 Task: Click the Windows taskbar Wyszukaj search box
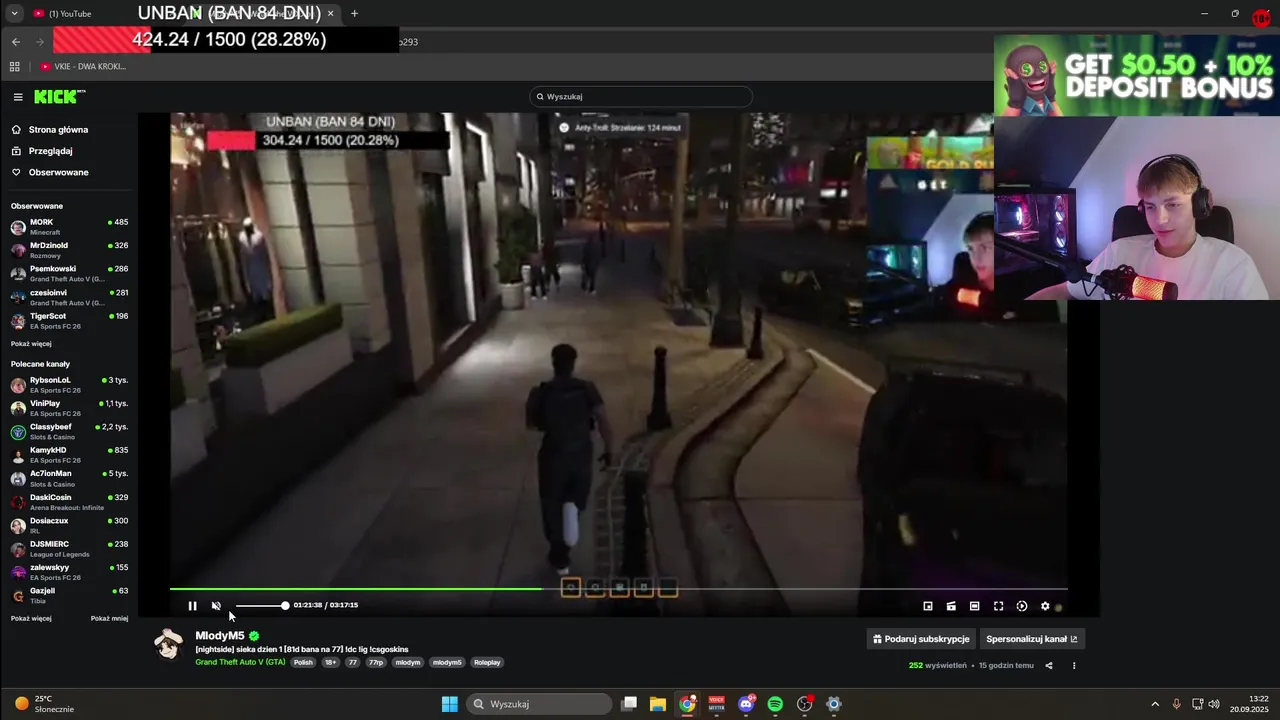(x=539, y=704)
